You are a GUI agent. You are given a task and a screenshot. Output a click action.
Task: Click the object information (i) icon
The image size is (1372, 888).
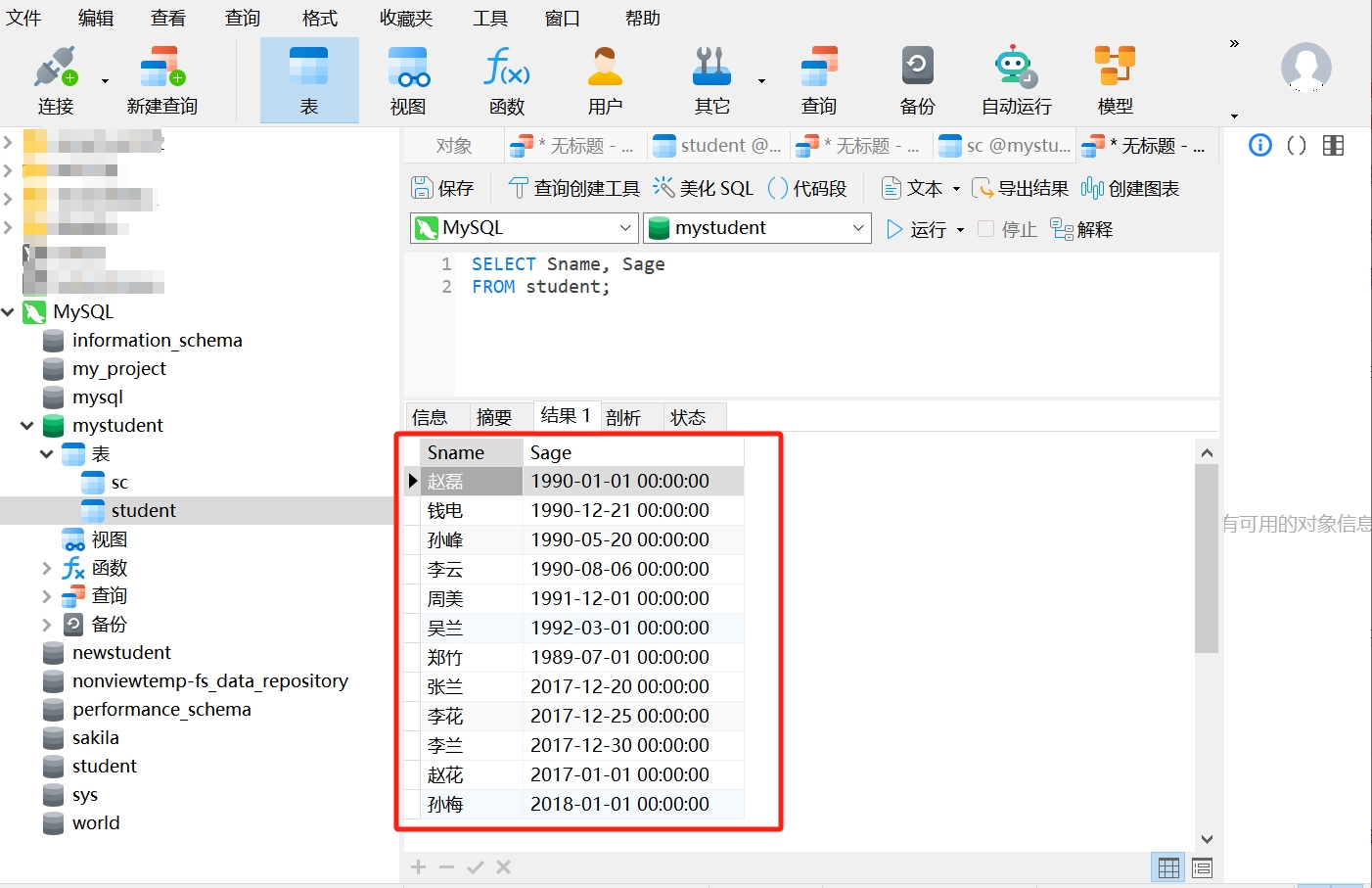1260,146
